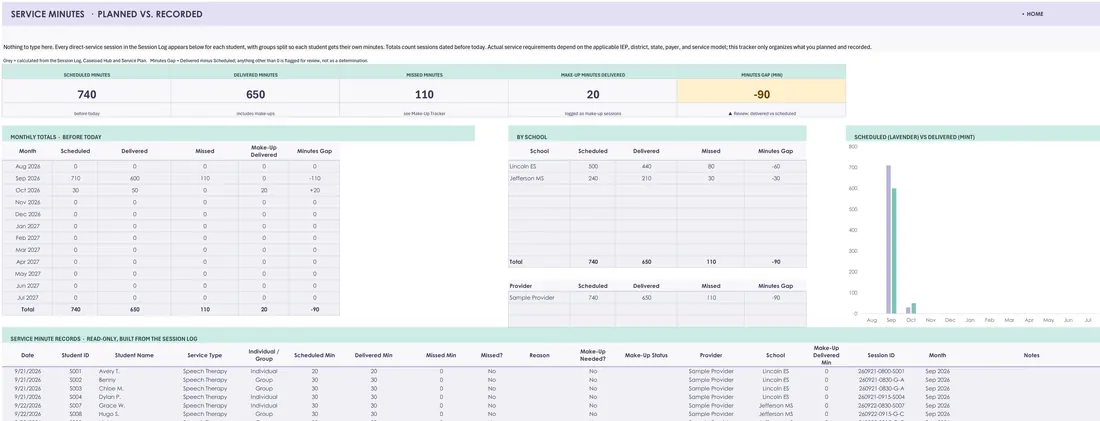Select Jefferson MS in the By School table
This screenshot has width=1100, height=421.
tap(525, 178)
